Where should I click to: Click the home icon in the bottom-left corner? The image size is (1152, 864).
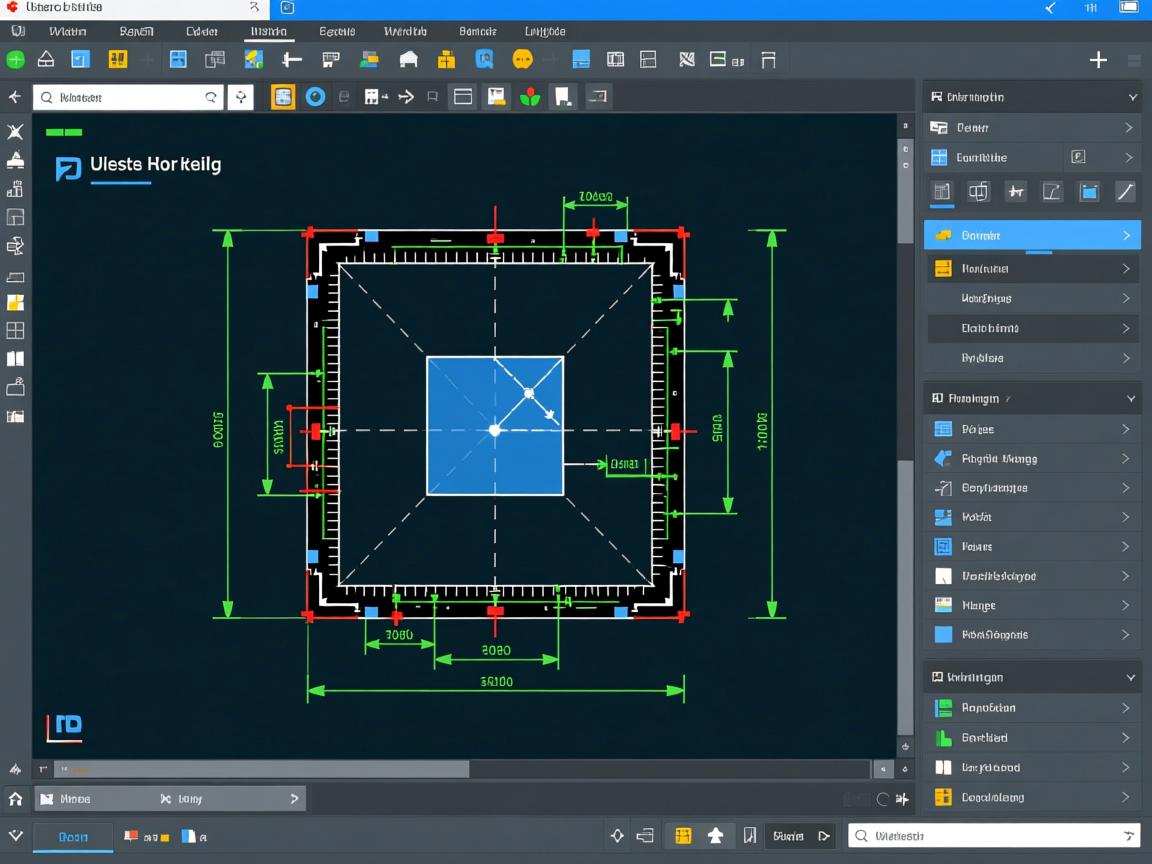[x=15, y=799]
